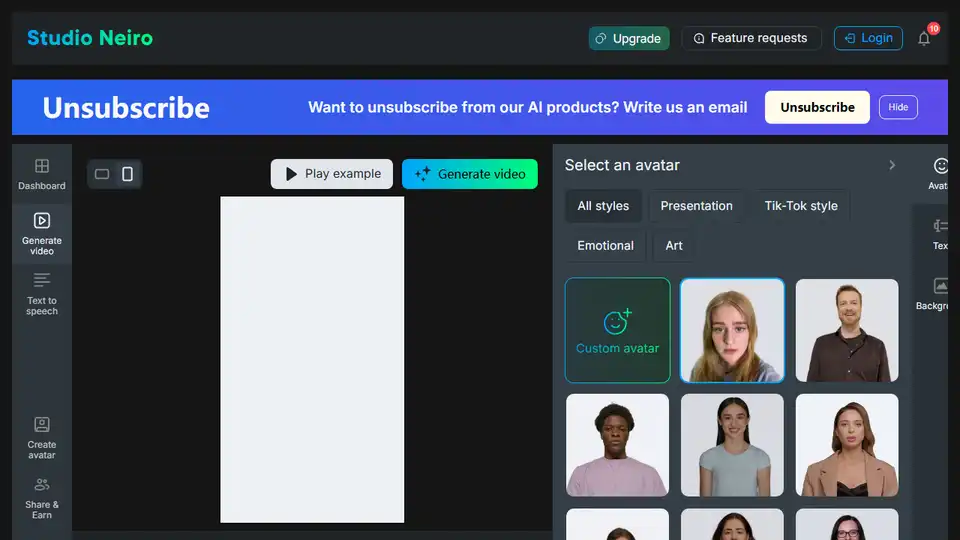The image size is (960, 540).
Task: Open the Dashboard sidebar item
Action: 42,174
